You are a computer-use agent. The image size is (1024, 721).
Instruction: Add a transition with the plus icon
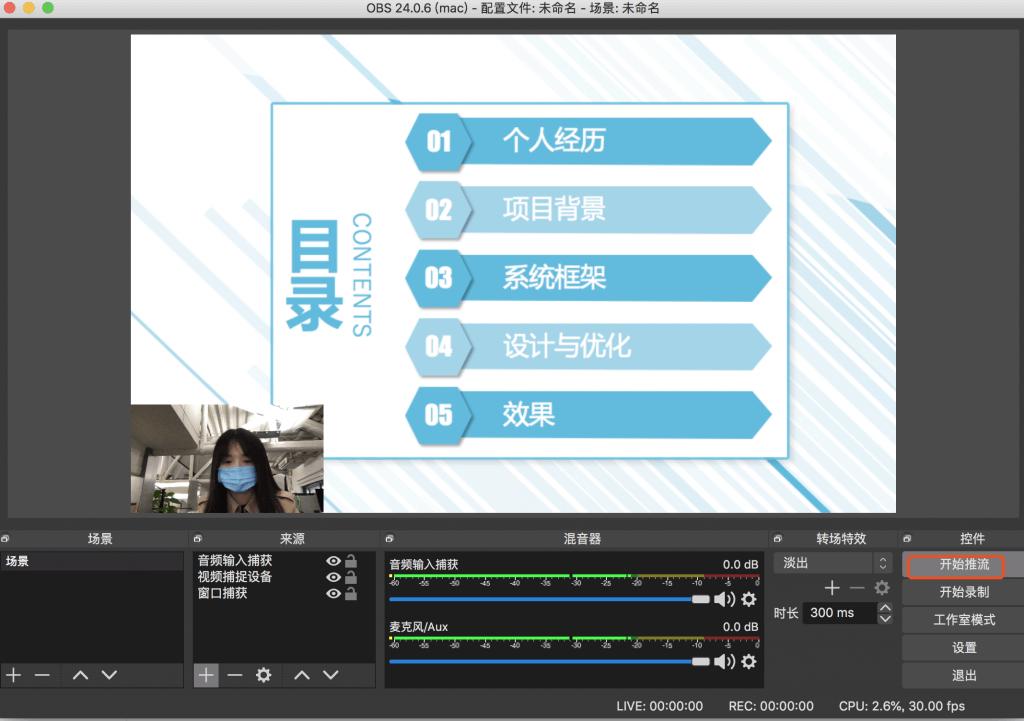coord(832,588)
